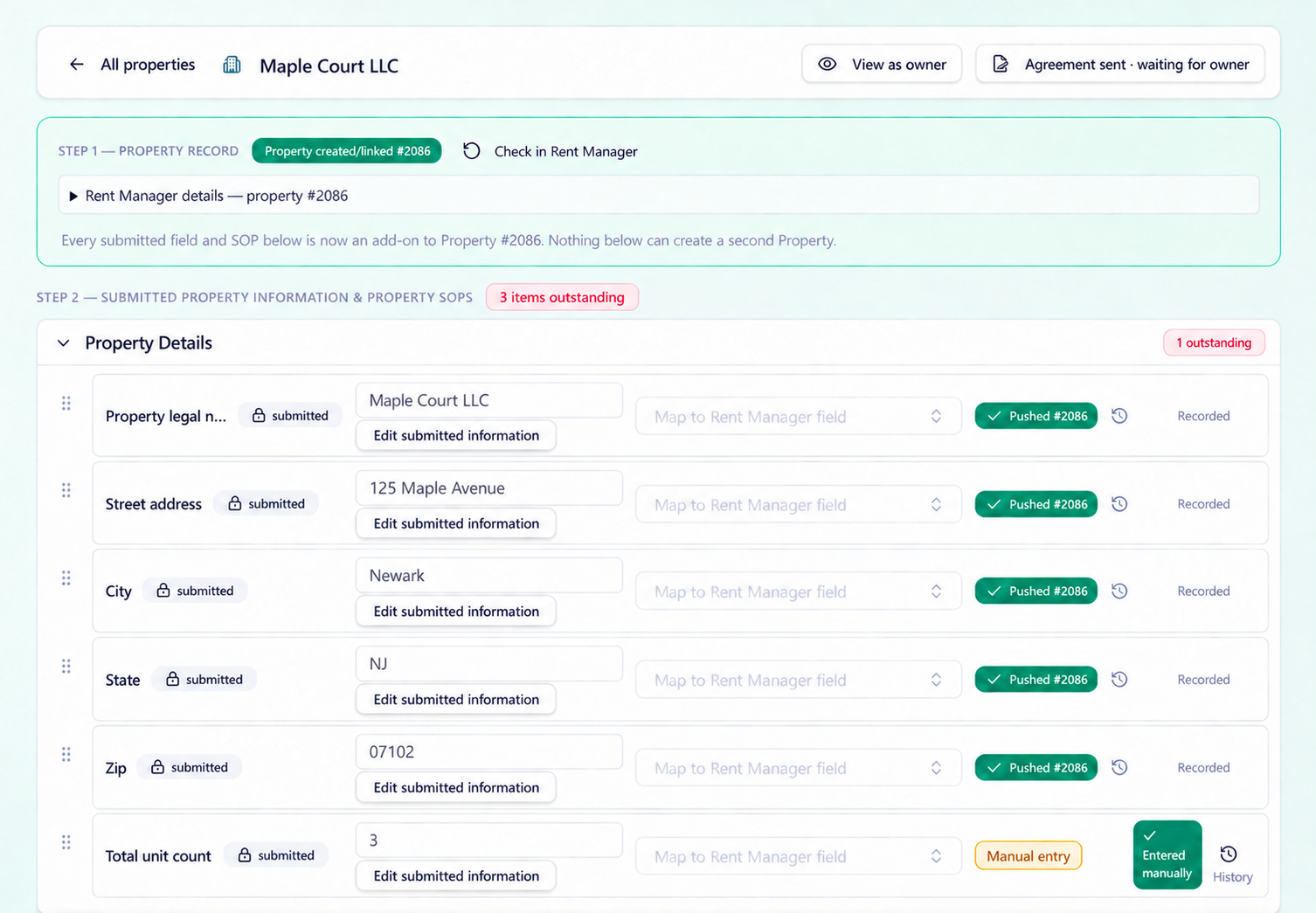
Task: Go back using the All properties arrow
Action: (77, 65)
